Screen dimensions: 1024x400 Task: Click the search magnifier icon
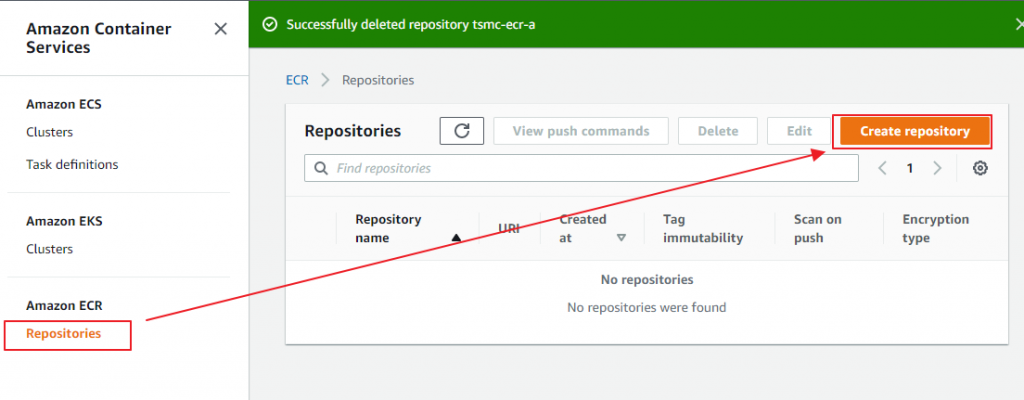[x=321, y=168]
